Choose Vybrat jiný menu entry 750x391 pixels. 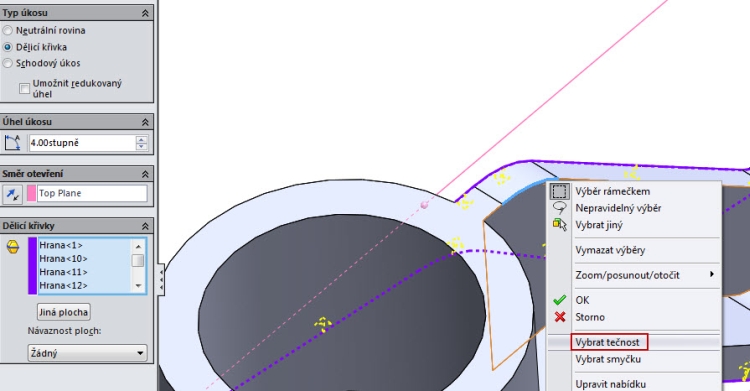(x=599, y=225)
